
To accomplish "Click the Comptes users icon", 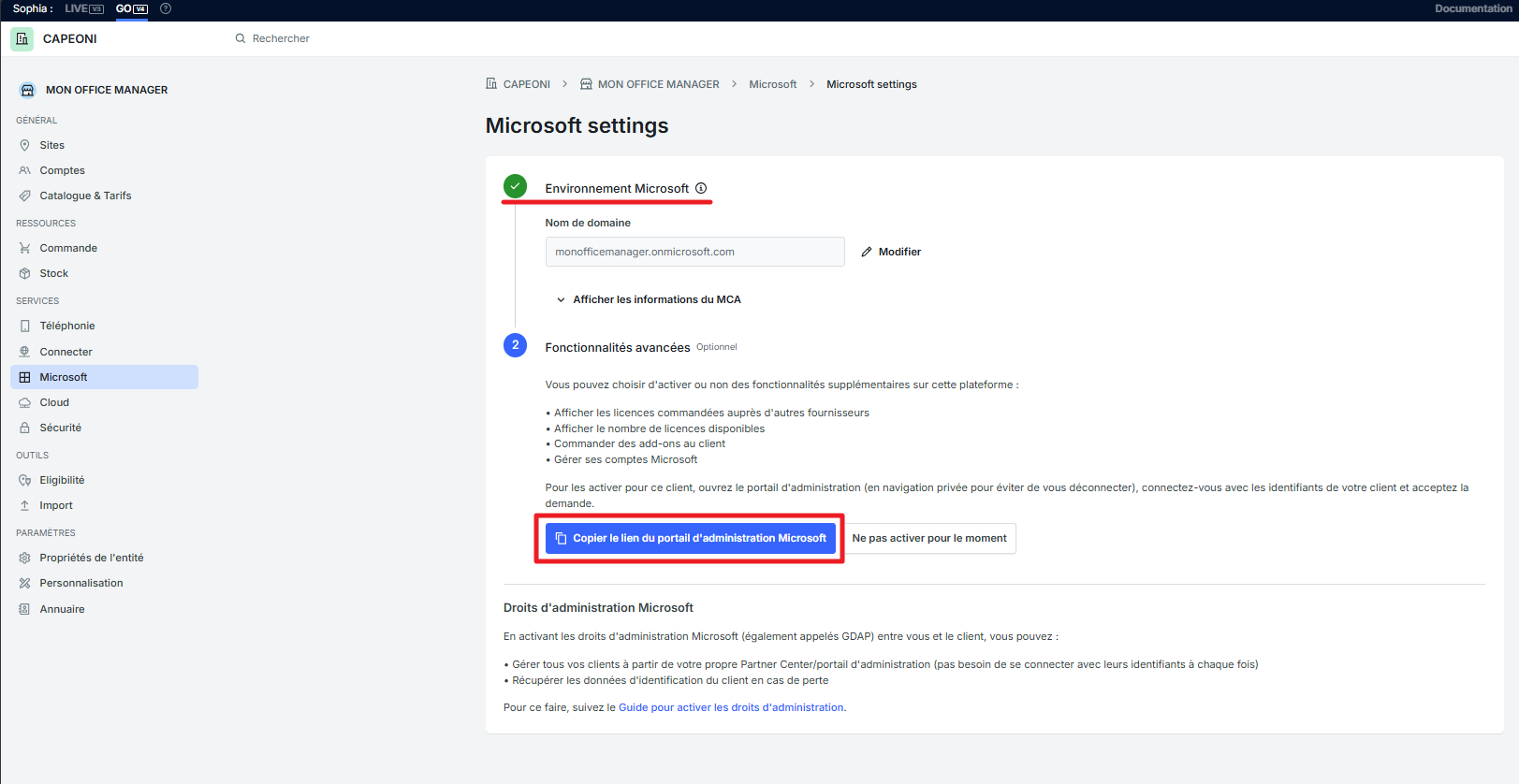I will coord(25,170).
